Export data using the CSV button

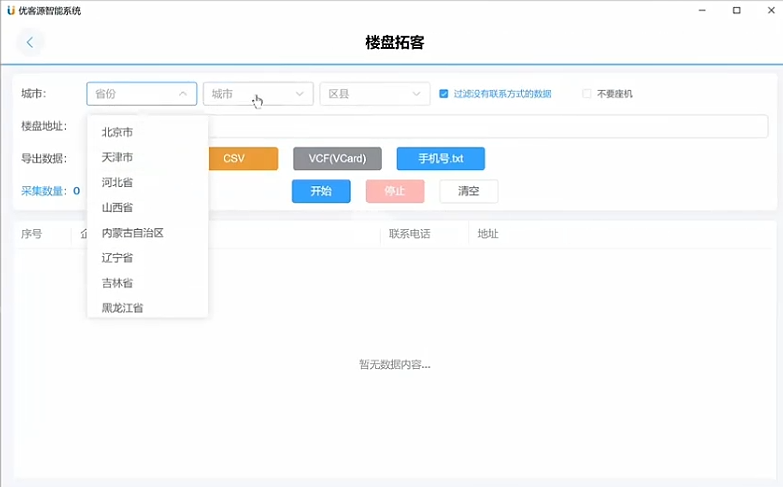234,159
